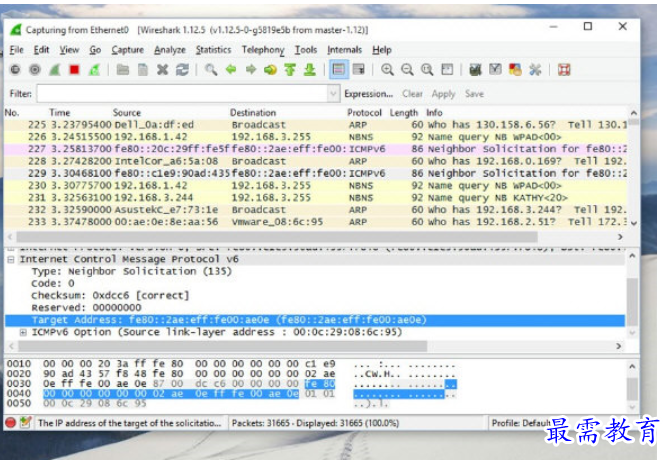Image resolution: width=668 pixels, height=462 pixels.
Task: Sort by the Destination column header
Action: 253,113
